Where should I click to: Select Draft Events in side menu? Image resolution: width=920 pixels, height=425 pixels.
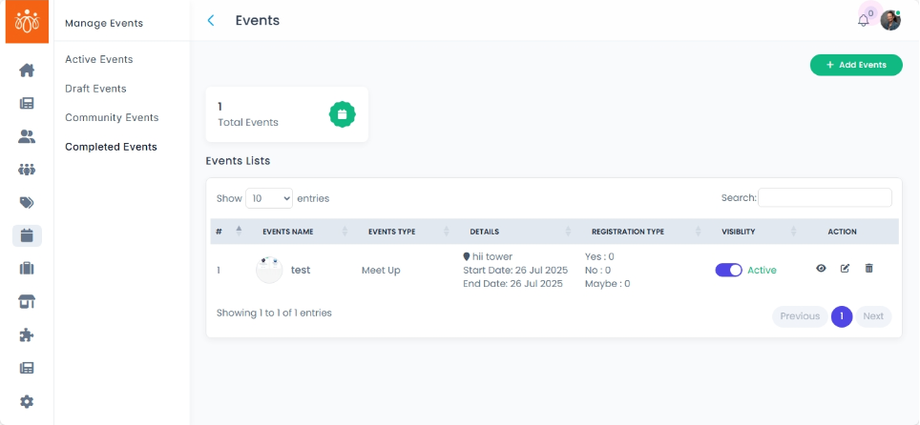pyautogui.click(x=96, y=89)
